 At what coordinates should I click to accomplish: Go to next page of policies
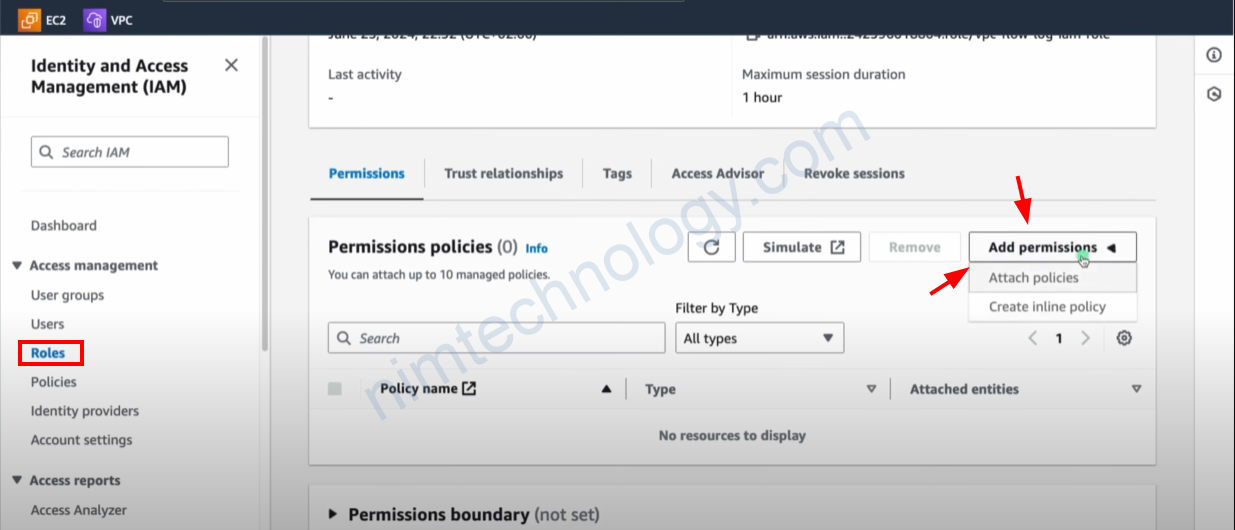1086,338
